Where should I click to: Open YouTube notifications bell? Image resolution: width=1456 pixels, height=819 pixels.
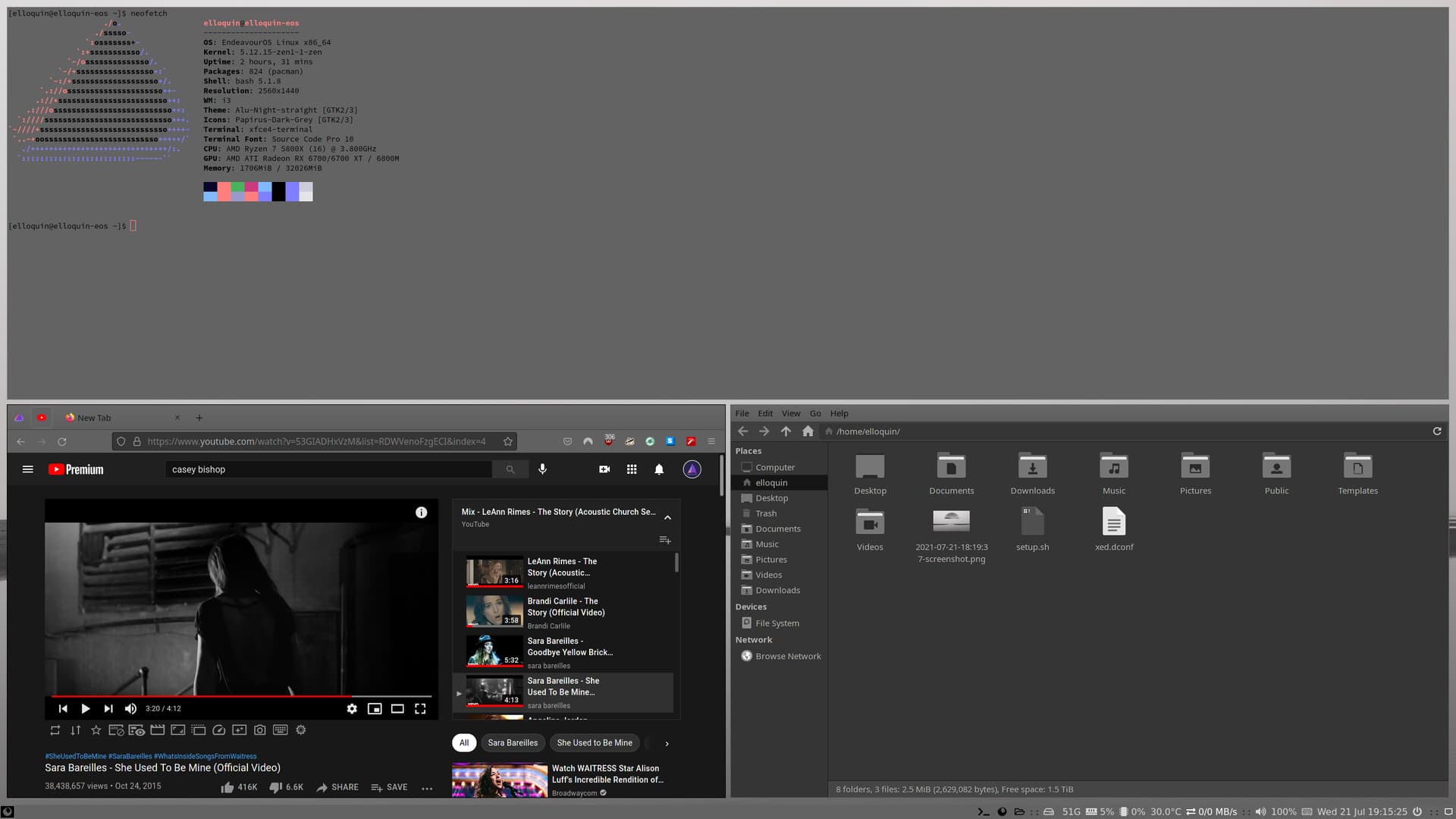tap(659, 469)
